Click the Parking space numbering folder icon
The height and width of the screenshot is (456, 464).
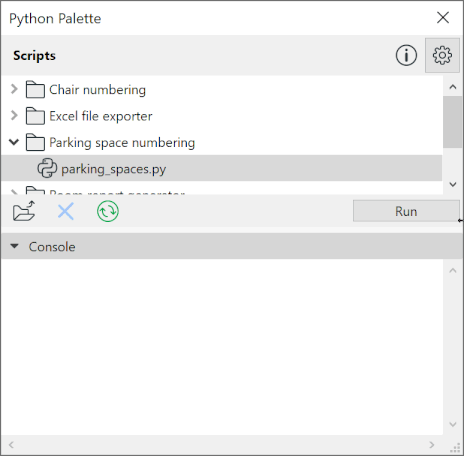click(x=35, y=142)
